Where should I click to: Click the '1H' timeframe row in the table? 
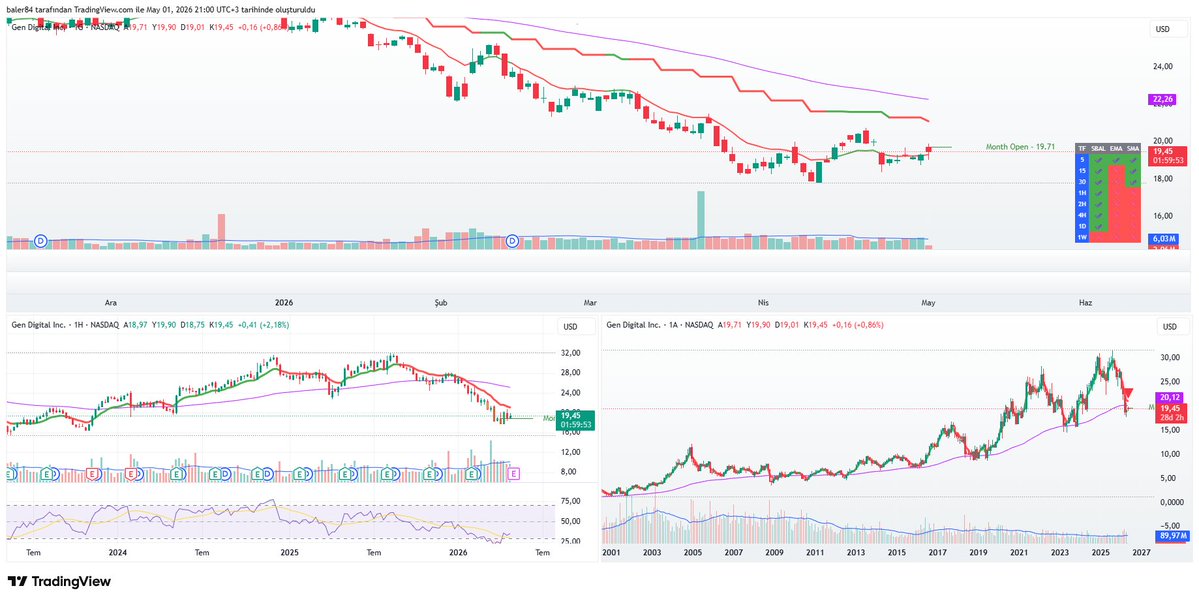point(1081,193)
